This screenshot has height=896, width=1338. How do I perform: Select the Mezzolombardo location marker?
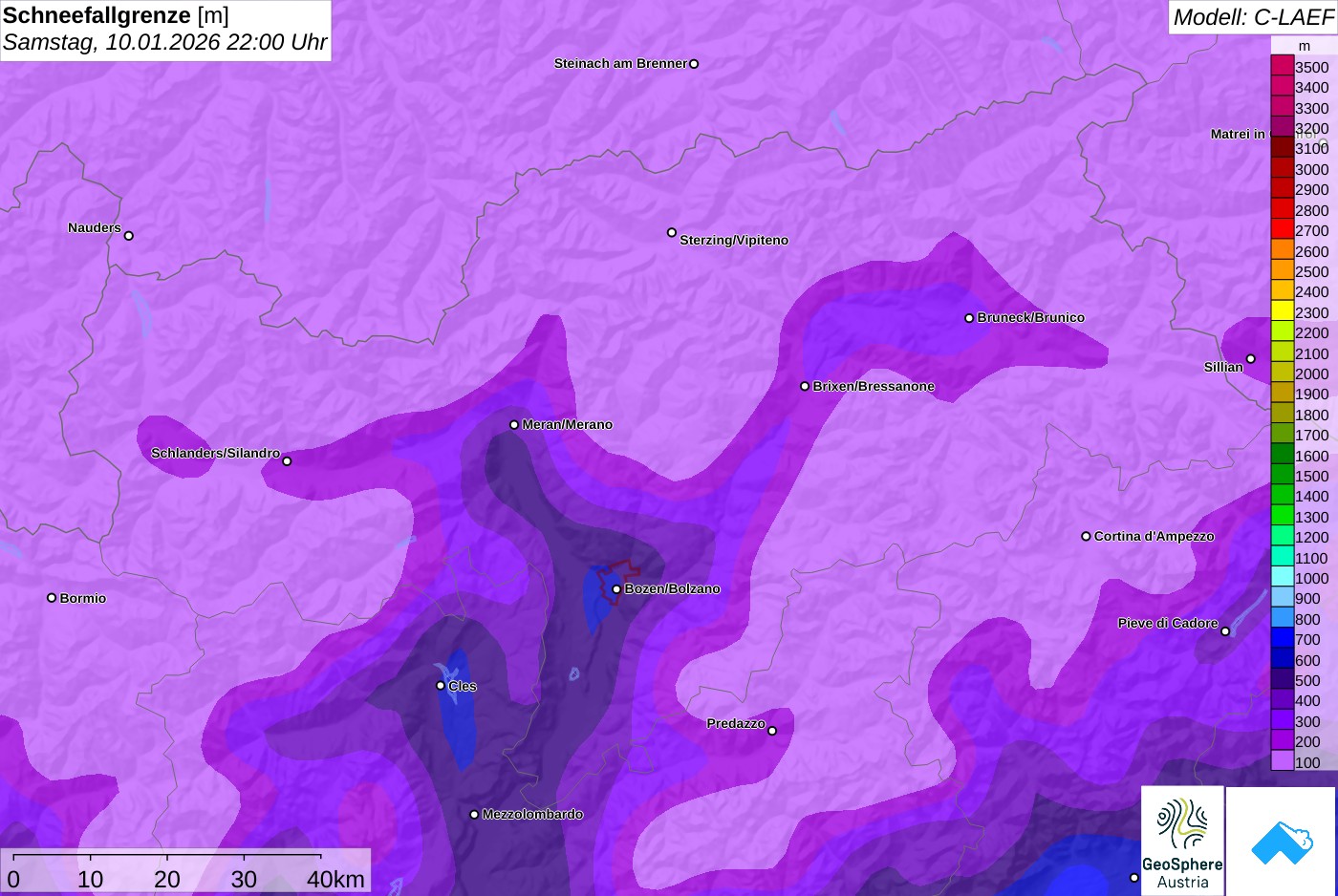click(x=474, y=815)
